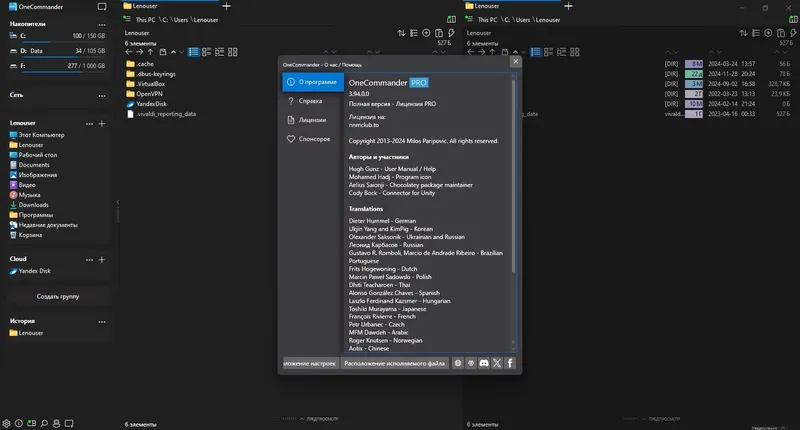This screenshot has height=430, width=800.
Task: Close the About/Help dialog
Action: [x=515, y=61]
